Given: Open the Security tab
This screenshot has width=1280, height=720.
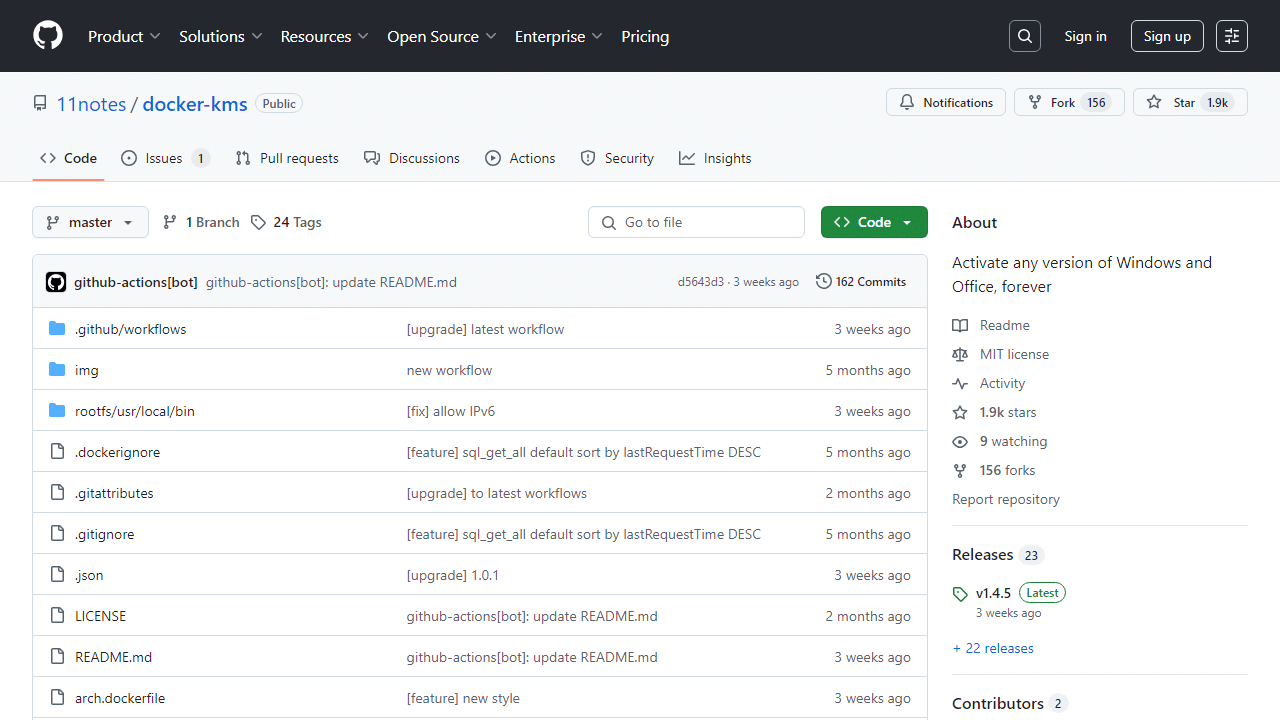Looking at the screenshot, I should tap(617, 158).
